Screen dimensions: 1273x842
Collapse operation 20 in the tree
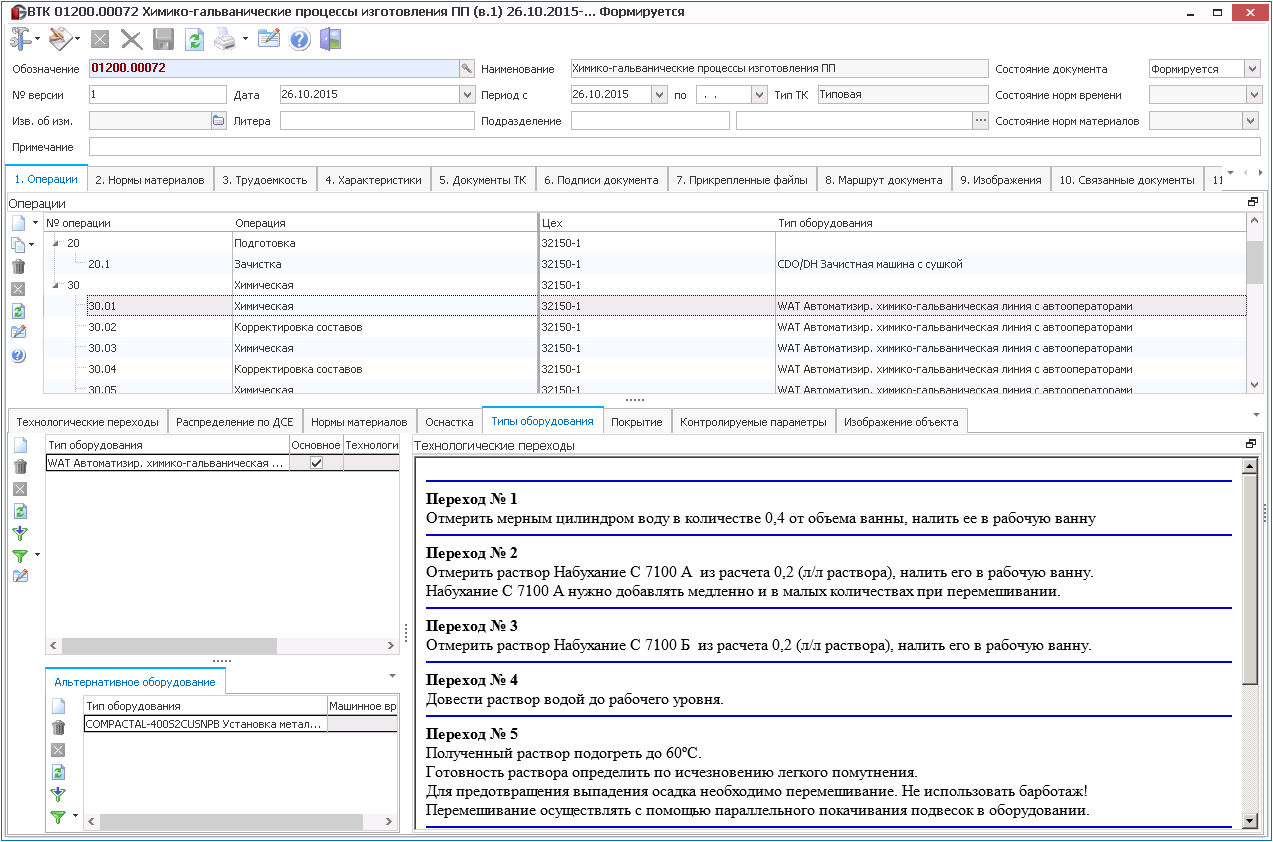point(56,244)
